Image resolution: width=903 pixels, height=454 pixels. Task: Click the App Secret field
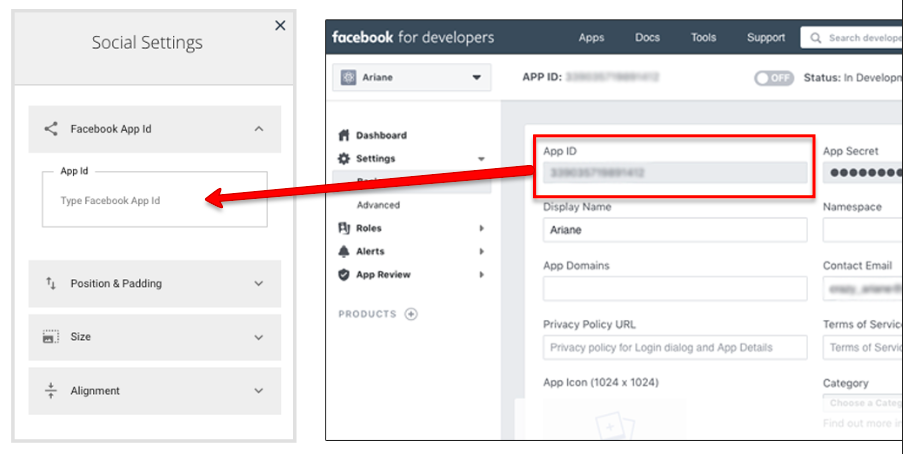[x=863, y=173]
